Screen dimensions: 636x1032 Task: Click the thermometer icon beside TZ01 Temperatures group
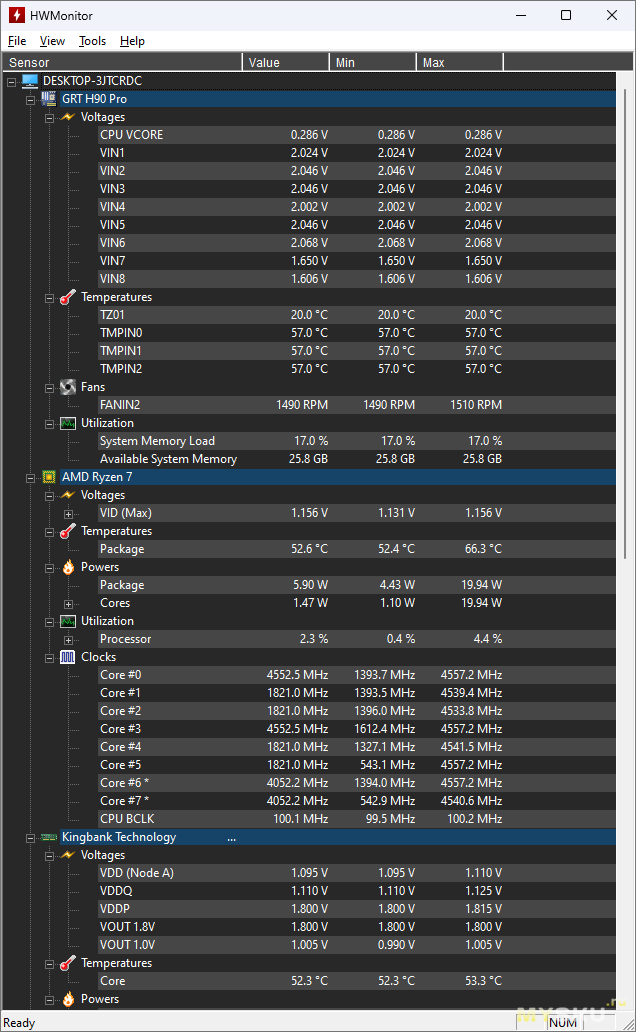pos(68,297)
